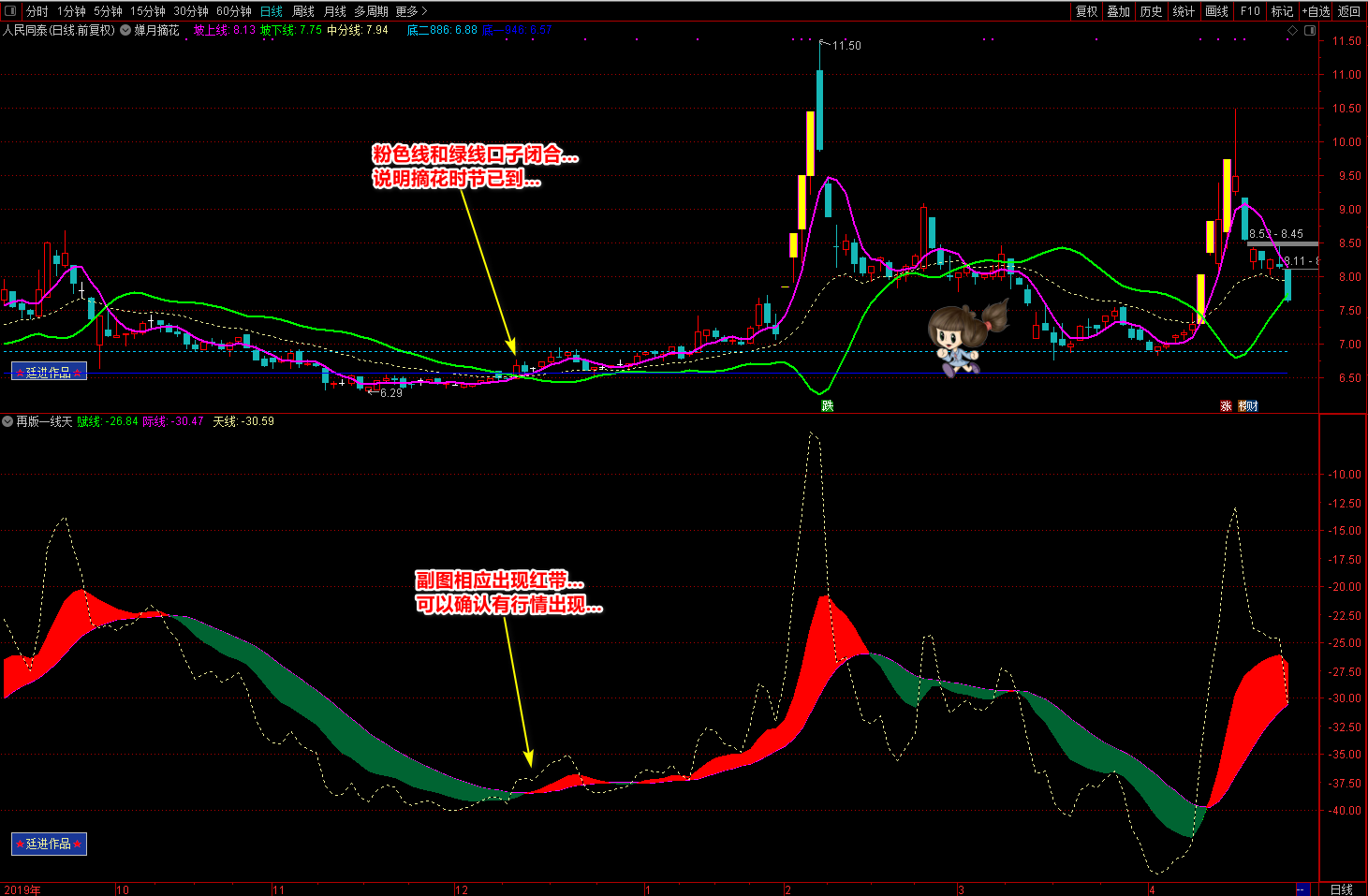1368x896 pixels.
Task: Expand the 更多 period options
Action: coord(411,11)
